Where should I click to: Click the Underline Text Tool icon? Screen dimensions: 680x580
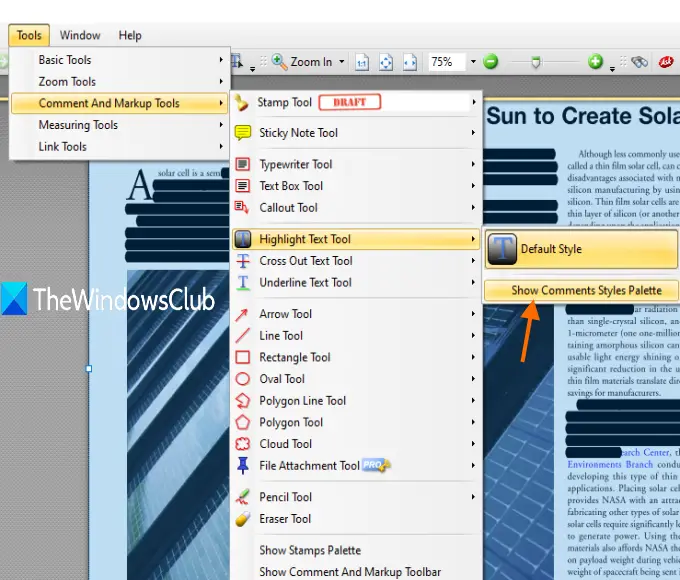pos(243,282)
